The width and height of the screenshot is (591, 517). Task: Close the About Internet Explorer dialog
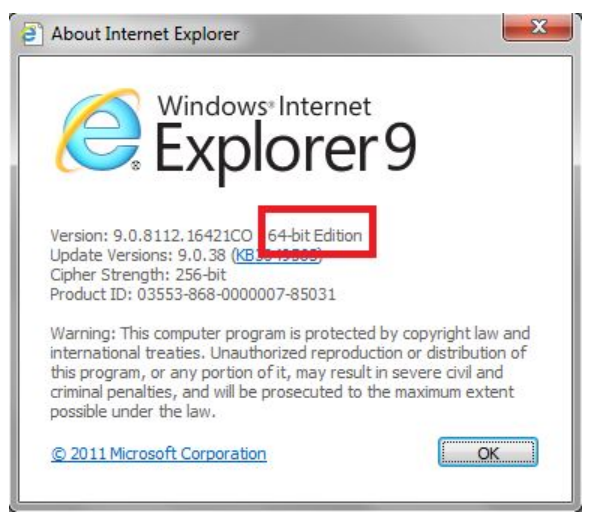(537, 27)
